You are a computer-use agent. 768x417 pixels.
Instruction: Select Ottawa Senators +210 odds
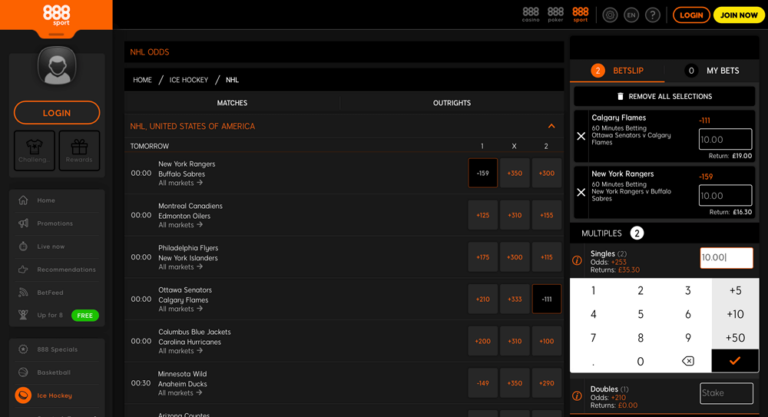[x=483, y=299]
